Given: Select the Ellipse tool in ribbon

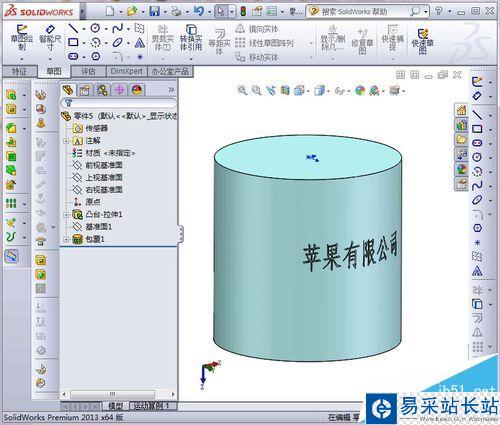Looking at the screenshot, I should click(x=117, y=43).
